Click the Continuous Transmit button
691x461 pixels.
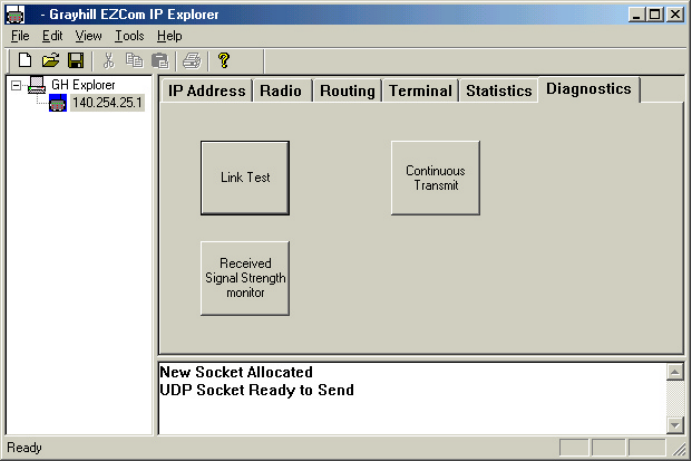(435, 178)
